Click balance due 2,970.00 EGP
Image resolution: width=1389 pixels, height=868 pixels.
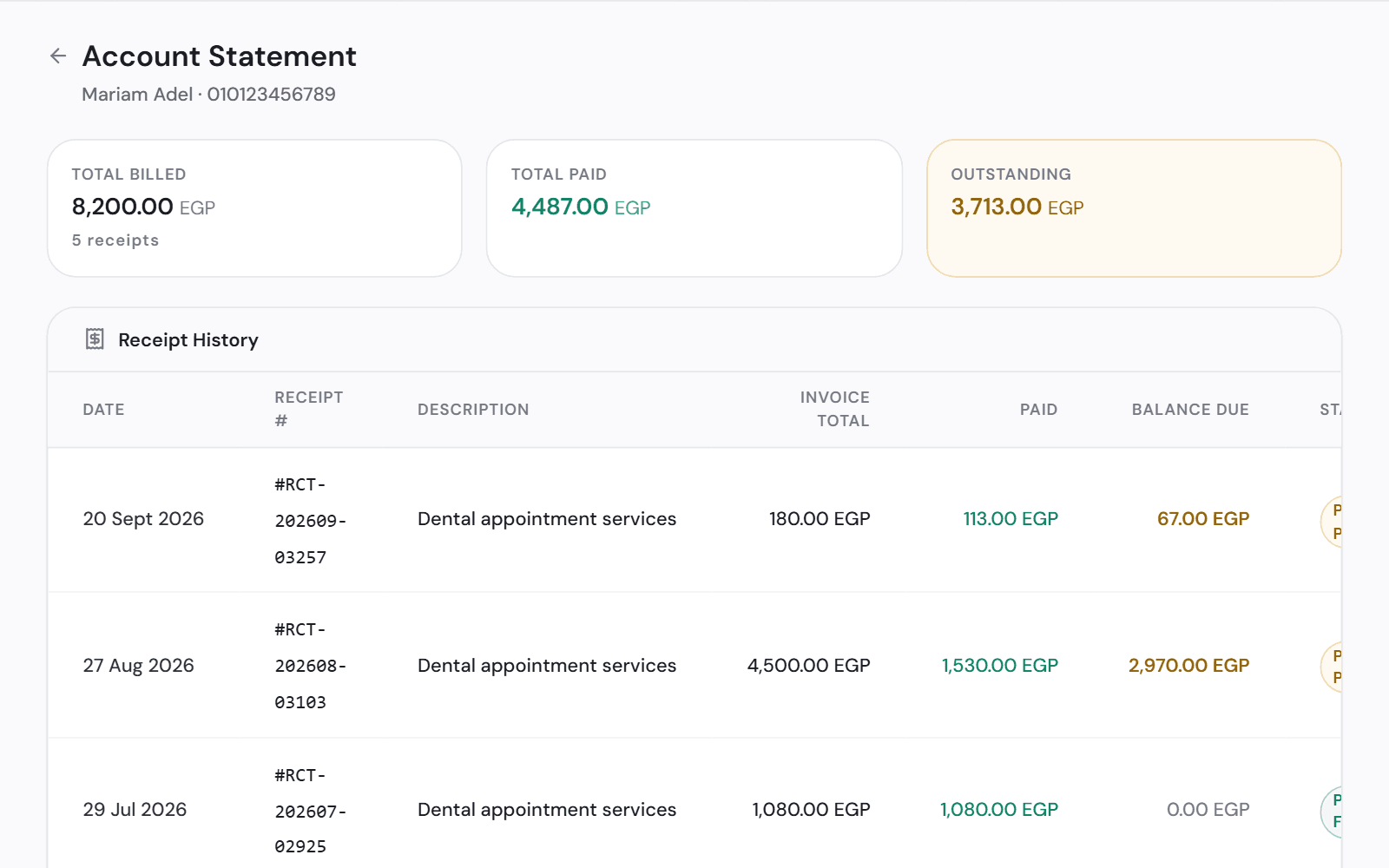[1188, 666]
